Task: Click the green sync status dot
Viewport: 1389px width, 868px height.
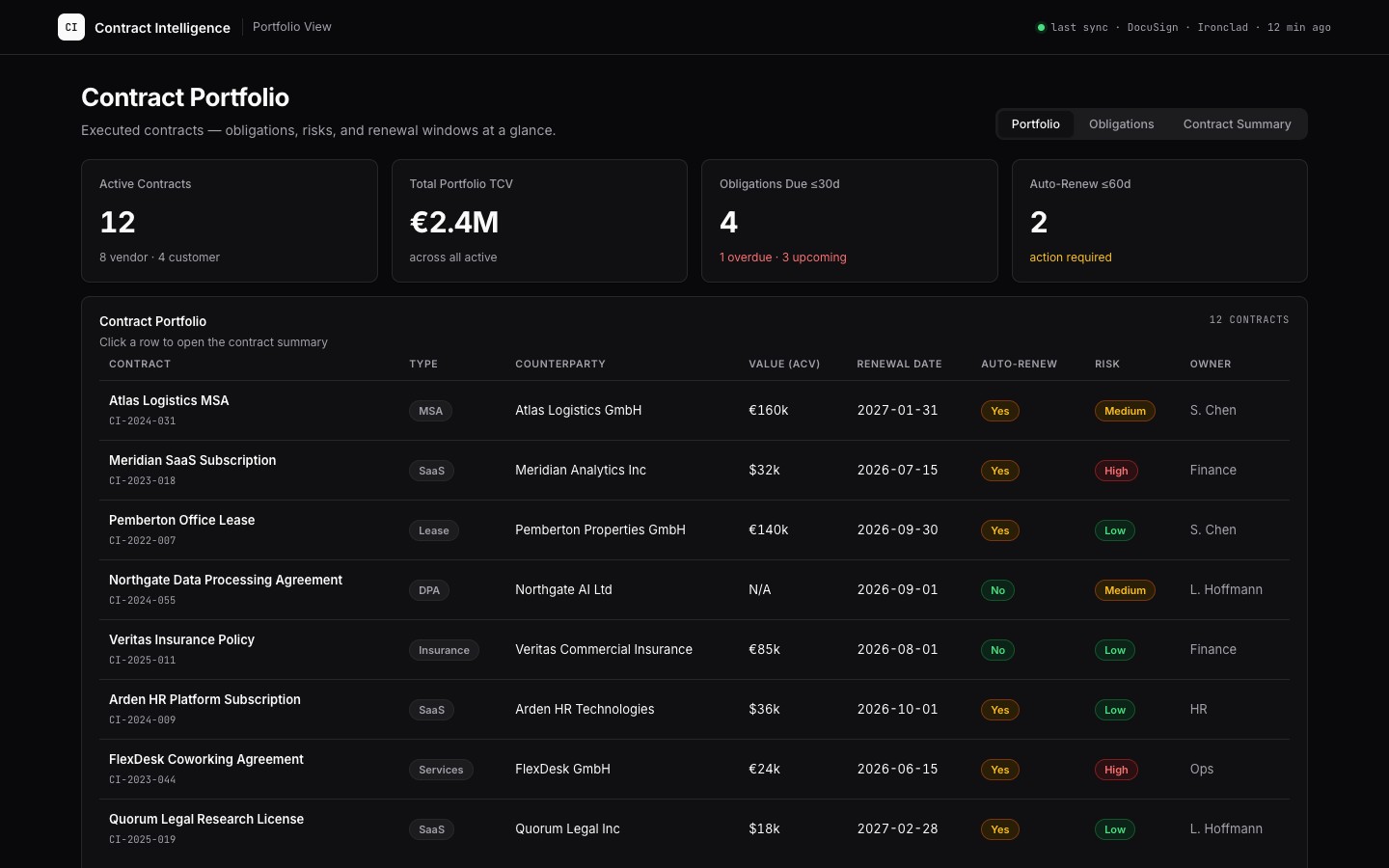Action: pyautogui.click(x=1041, y=27)
